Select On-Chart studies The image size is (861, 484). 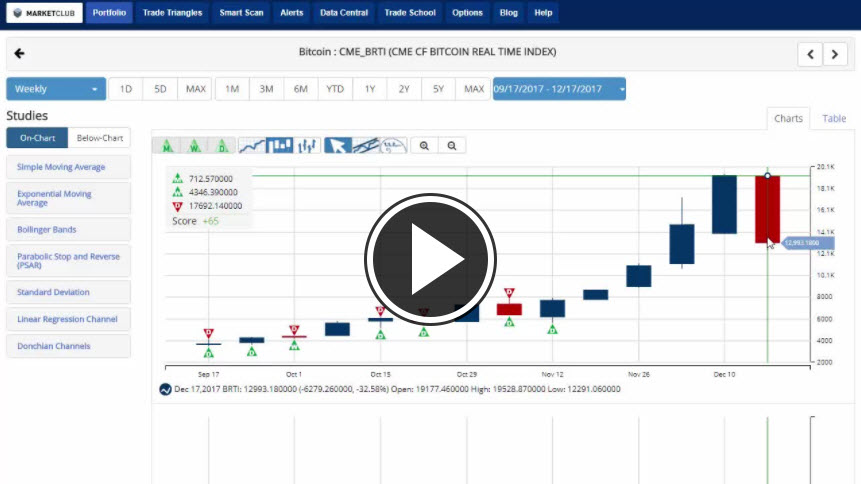(37, 138)
